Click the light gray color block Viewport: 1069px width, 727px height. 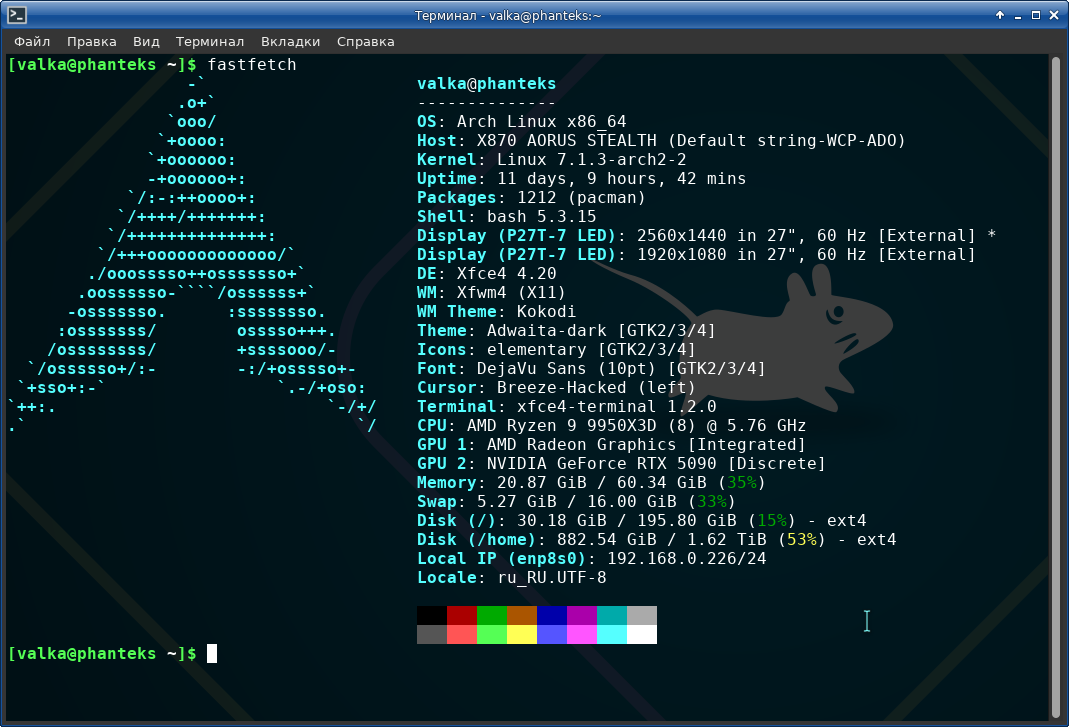pyautogui.click(x=642, y=615)
